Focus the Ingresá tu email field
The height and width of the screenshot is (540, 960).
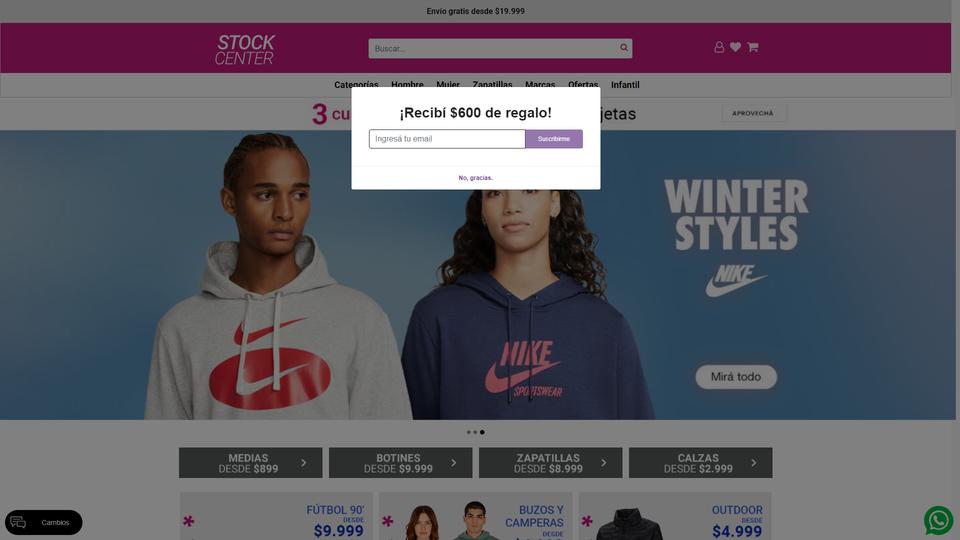(447, 139)
